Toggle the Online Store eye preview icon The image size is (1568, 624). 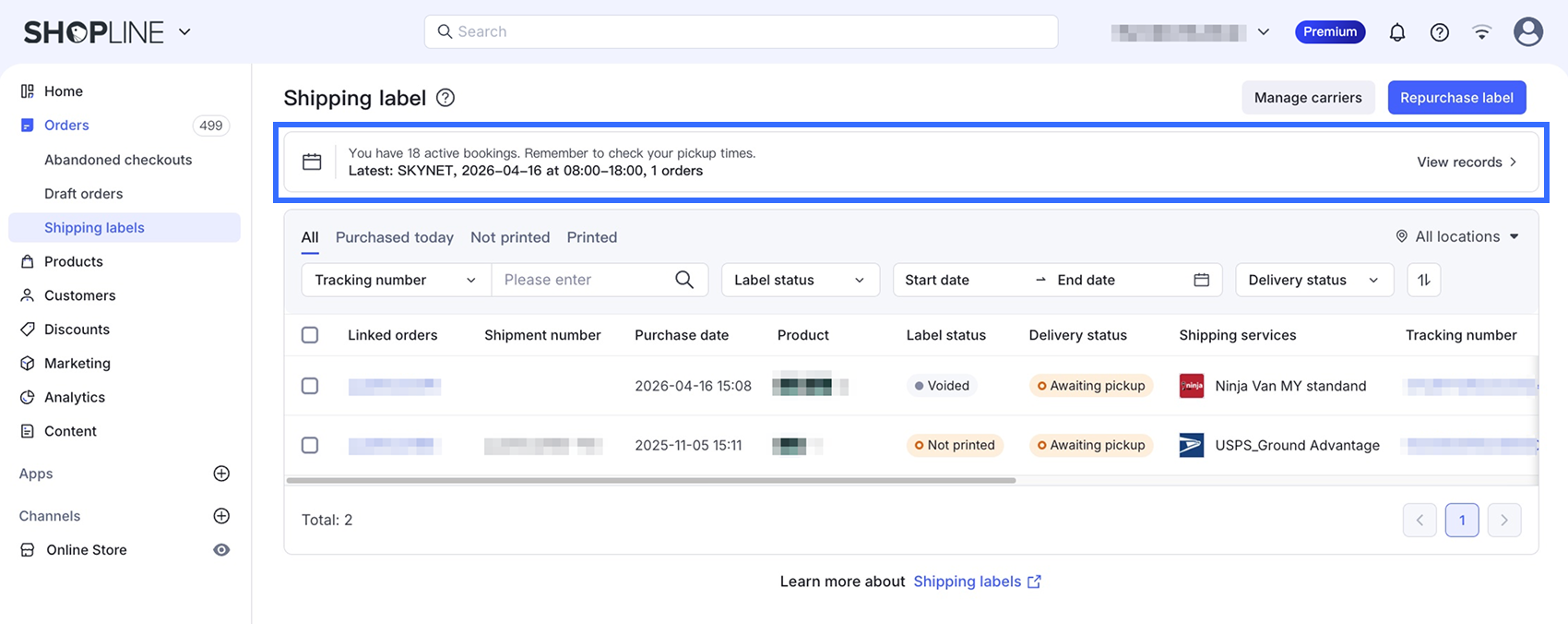click(221, 550)
